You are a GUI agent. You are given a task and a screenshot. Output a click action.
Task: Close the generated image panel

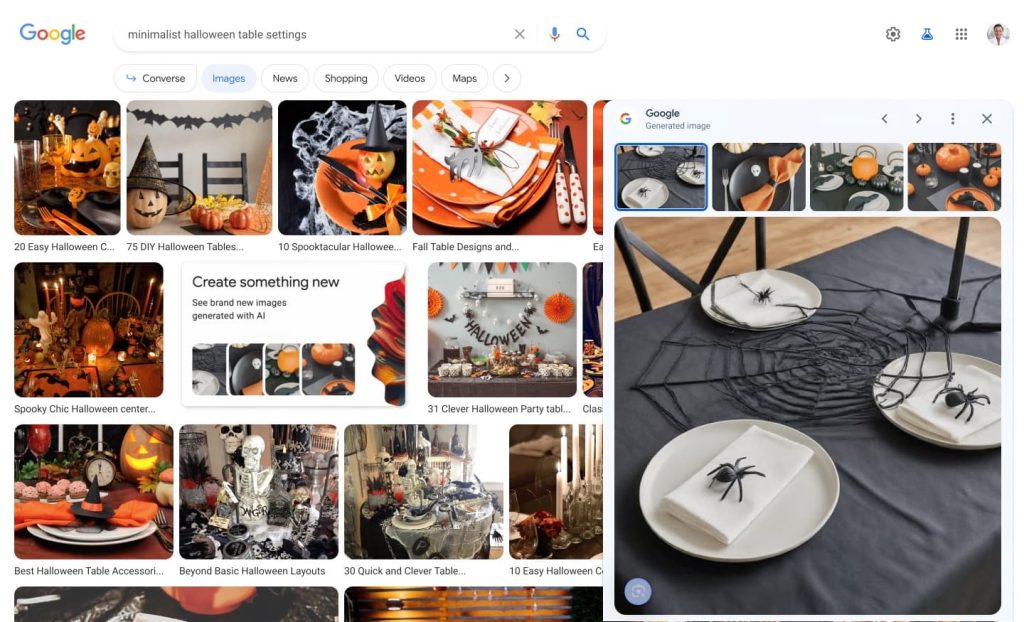click(x=987, y=118)
